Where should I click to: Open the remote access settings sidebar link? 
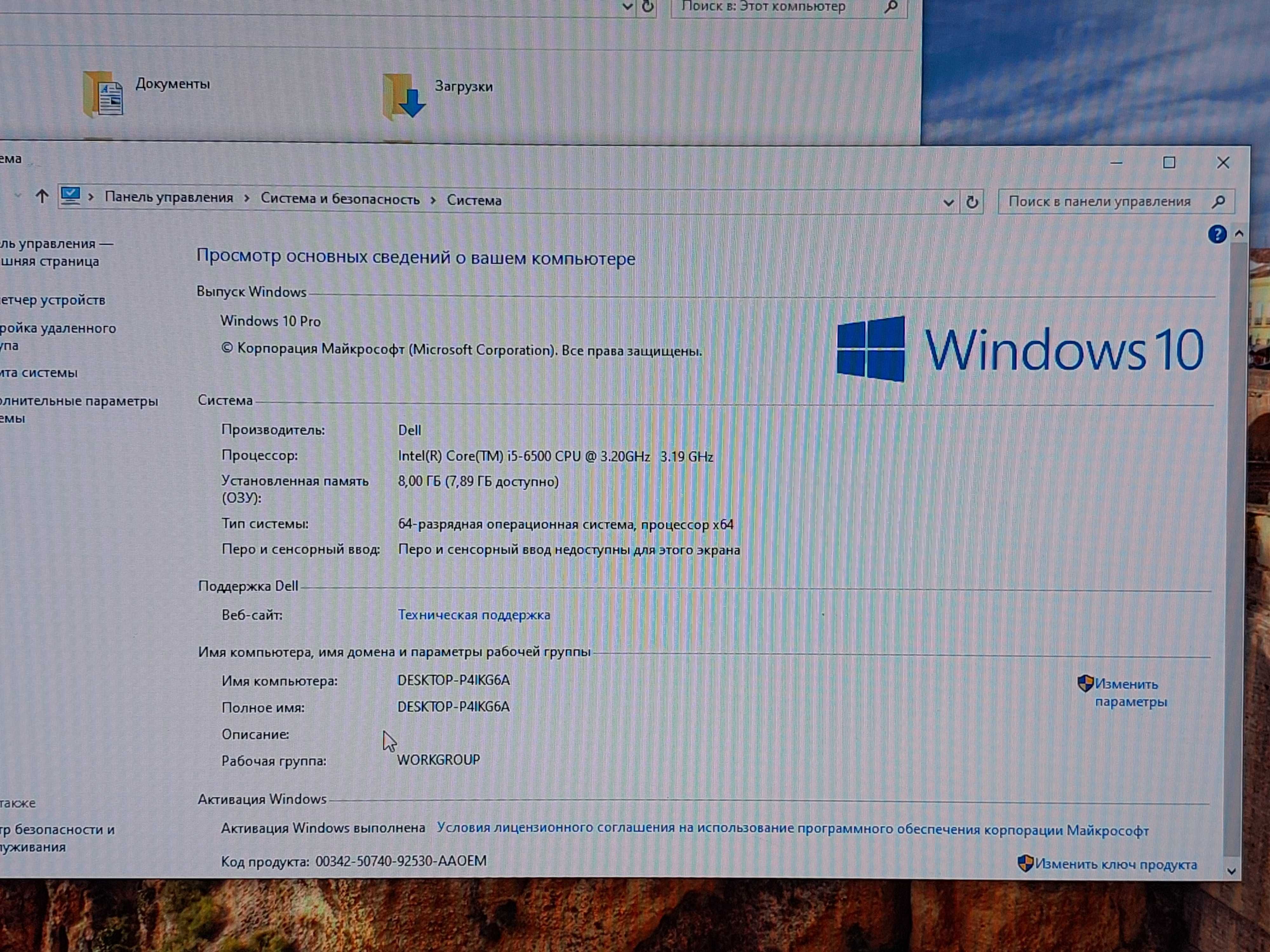(x=57, y=336)
